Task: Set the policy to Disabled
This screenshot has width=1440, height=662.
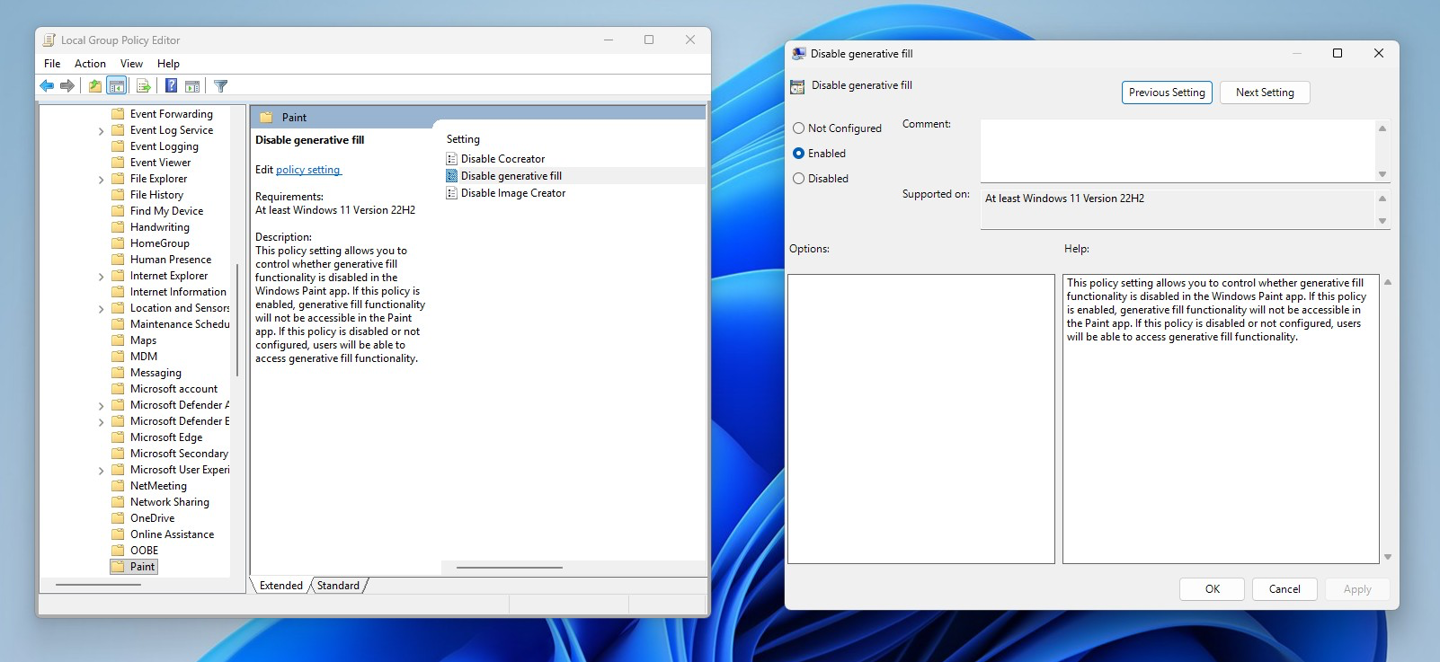Action: coord(798,178)
